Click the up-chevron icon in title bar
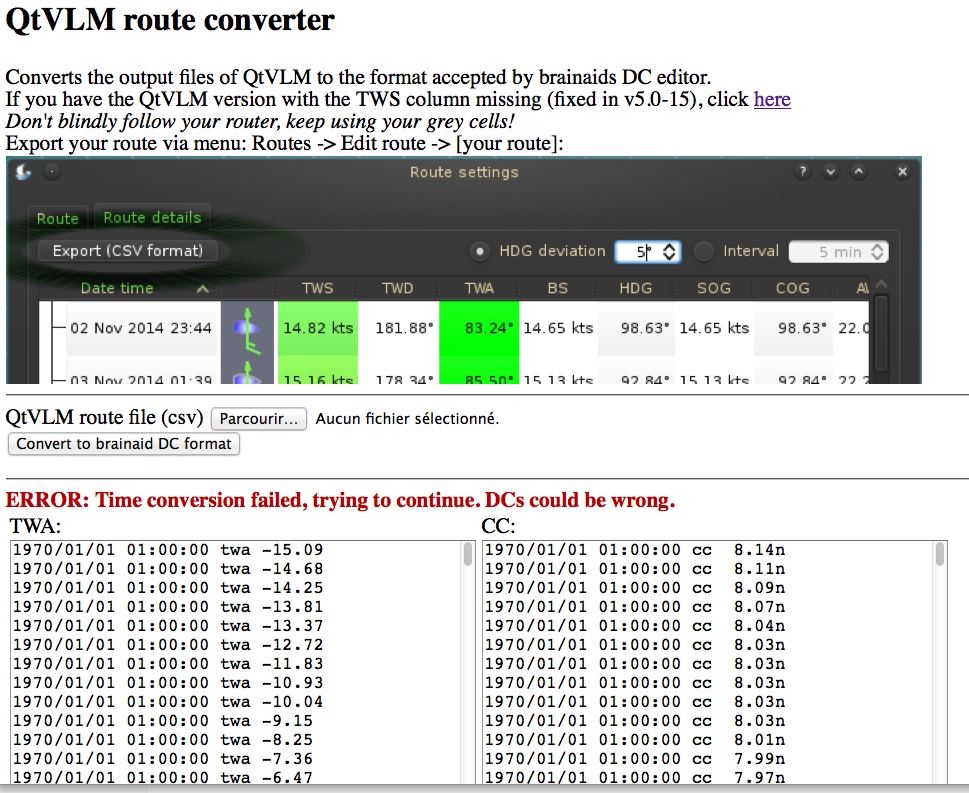 [858, 172]
